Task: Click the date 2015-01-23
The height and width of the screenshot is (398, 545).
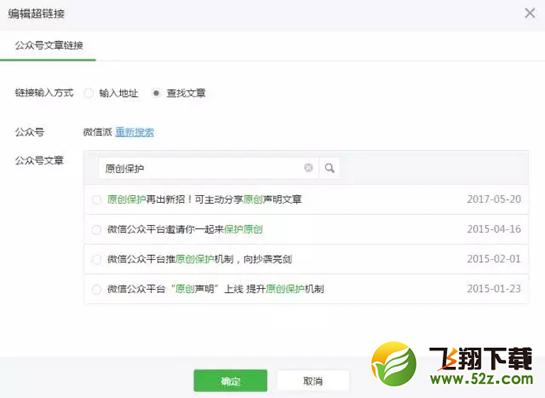Action: (494, 289)
